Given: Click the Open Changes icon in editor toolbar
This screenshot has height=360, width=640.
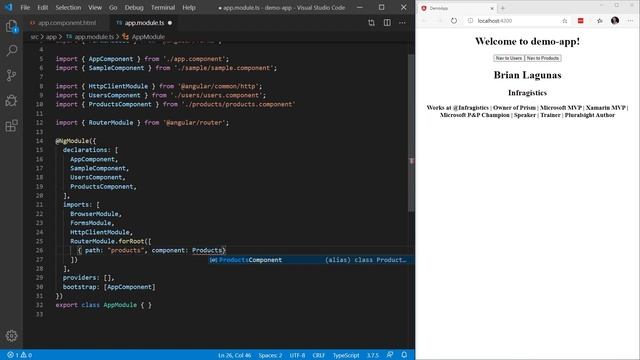Looking at the screenshot, I should pyautogui.click(x=371, y=23).
